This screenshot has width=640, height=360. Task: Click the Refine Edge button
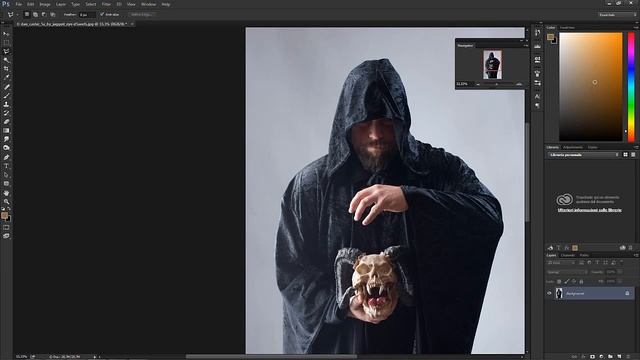pos(142,14)
